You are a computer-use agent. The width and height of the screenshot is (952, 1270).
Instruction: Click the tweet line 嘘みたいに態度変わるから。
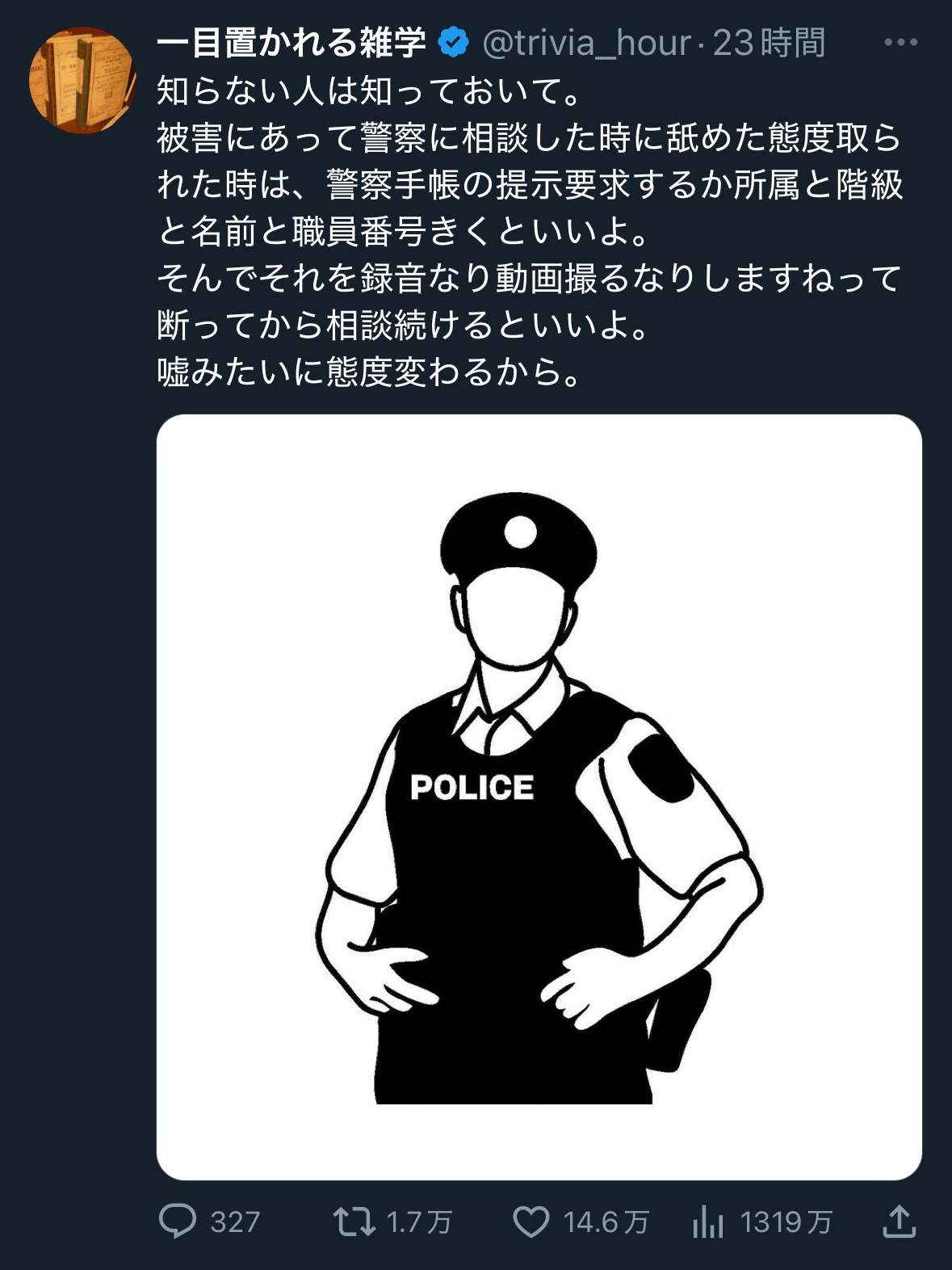[370, 372]
